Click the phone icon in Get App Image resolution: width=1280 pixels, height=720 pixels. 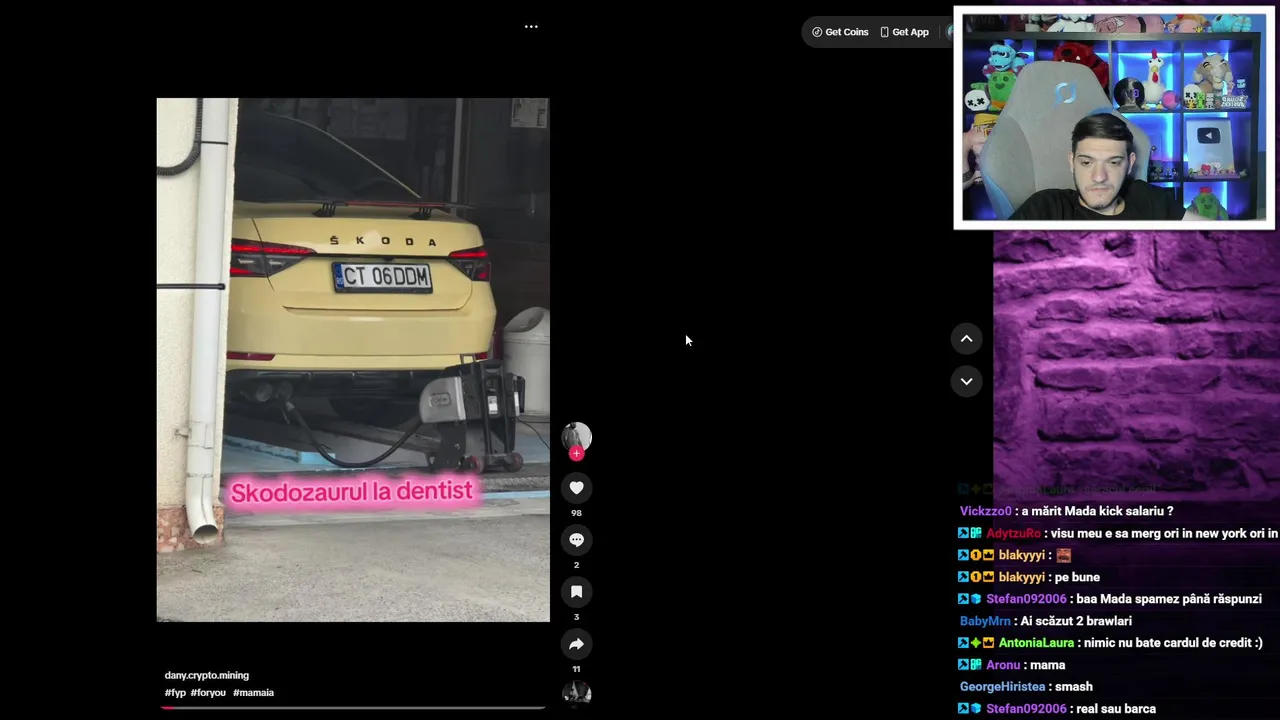[x=884, y=32]
